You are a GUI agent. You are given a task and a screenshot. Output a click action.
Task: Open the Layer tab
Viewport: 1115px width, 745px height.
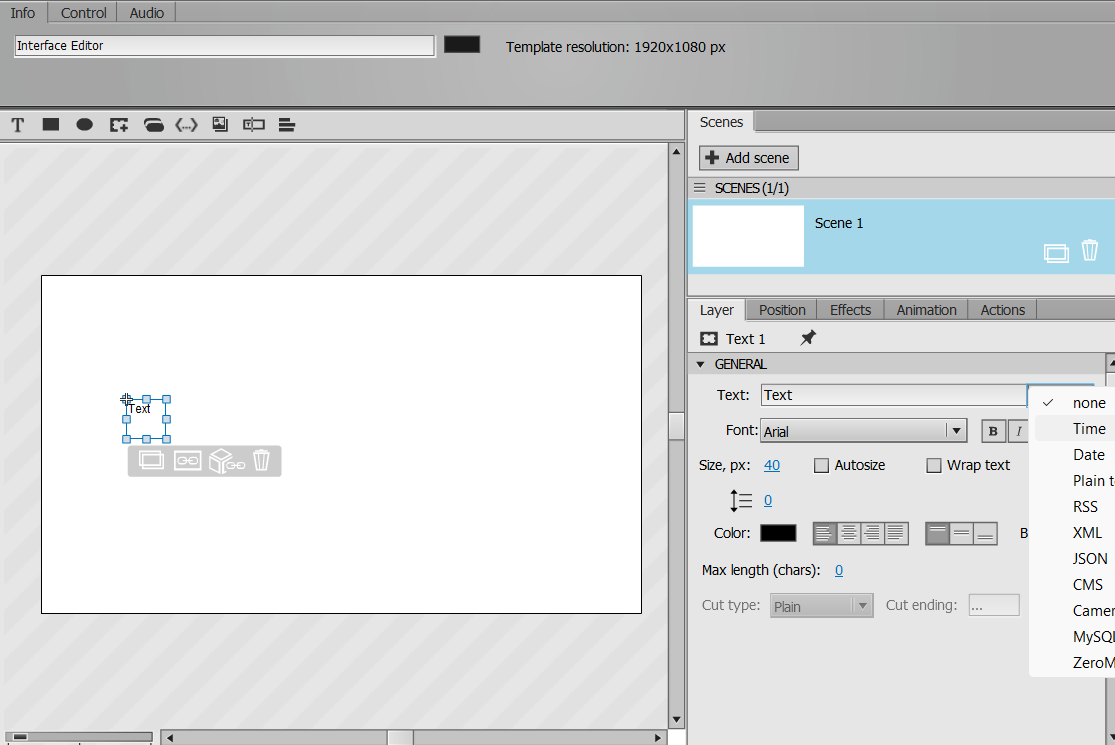717,310
